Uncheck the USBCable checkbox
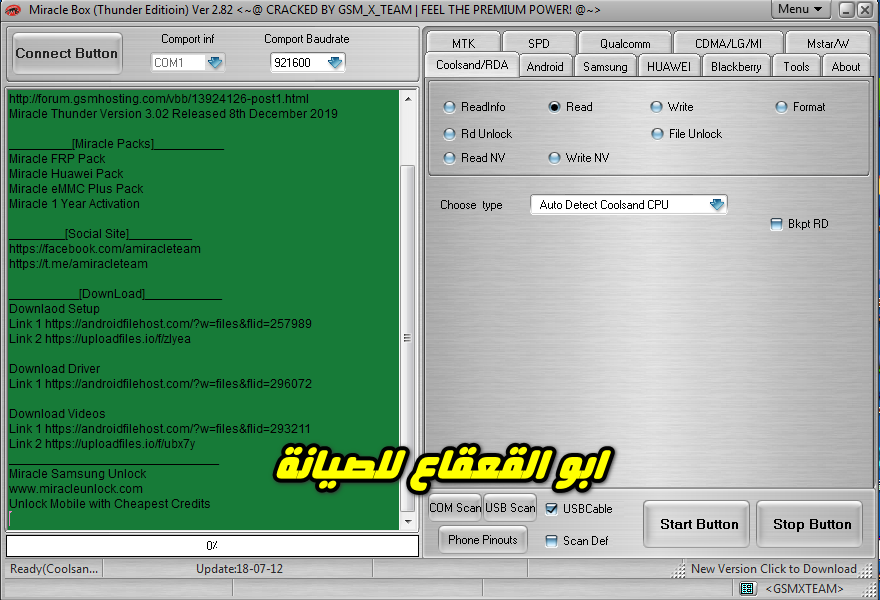The image size is (880, 600). pyautogui.click(x=552, y=509)
